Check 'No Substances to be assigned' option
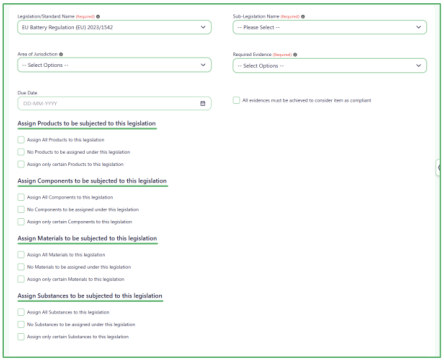Screen dimensions: 444x361 21,324
